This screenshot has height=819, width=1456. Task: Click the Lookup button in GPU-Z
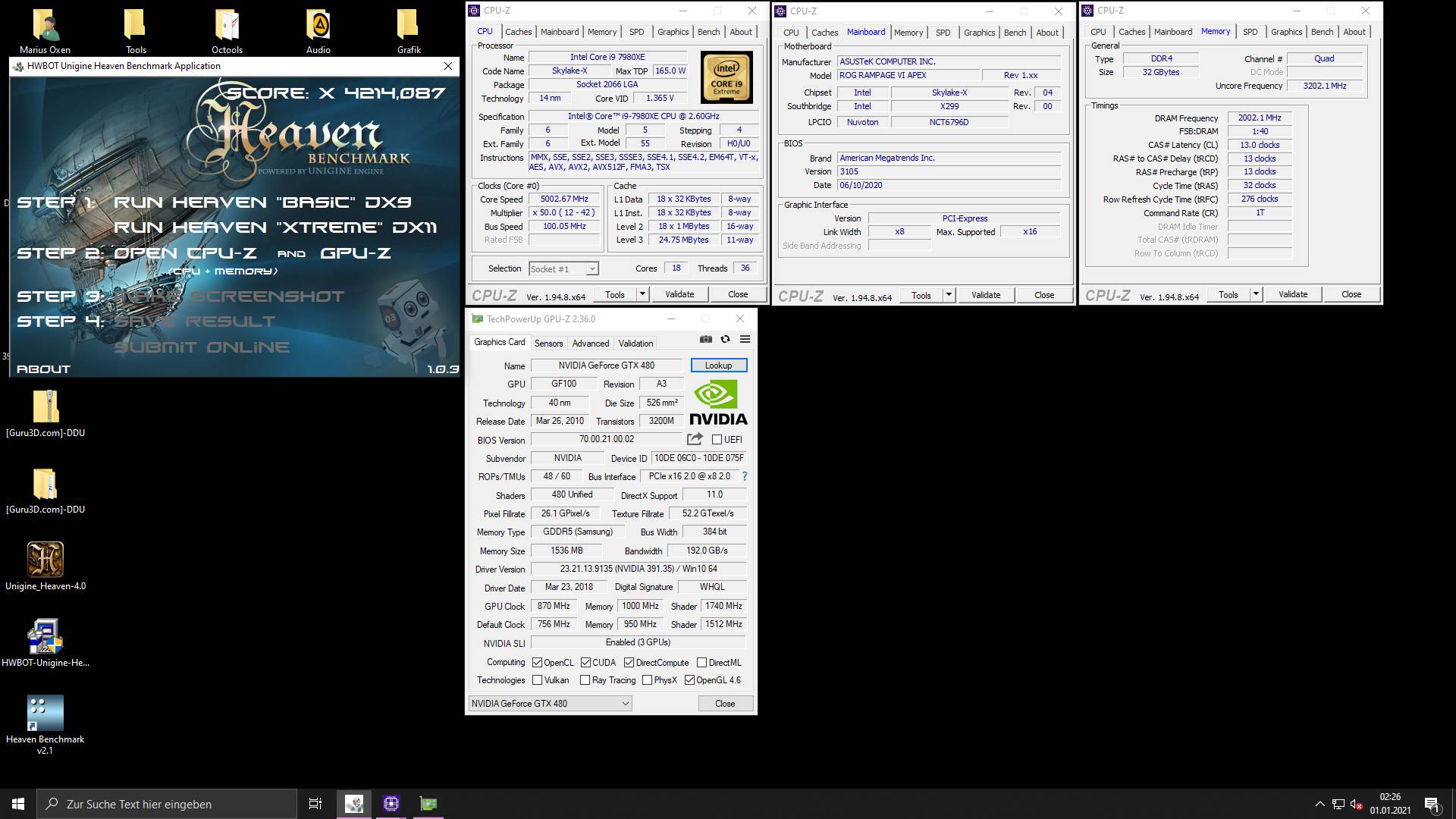718,366
